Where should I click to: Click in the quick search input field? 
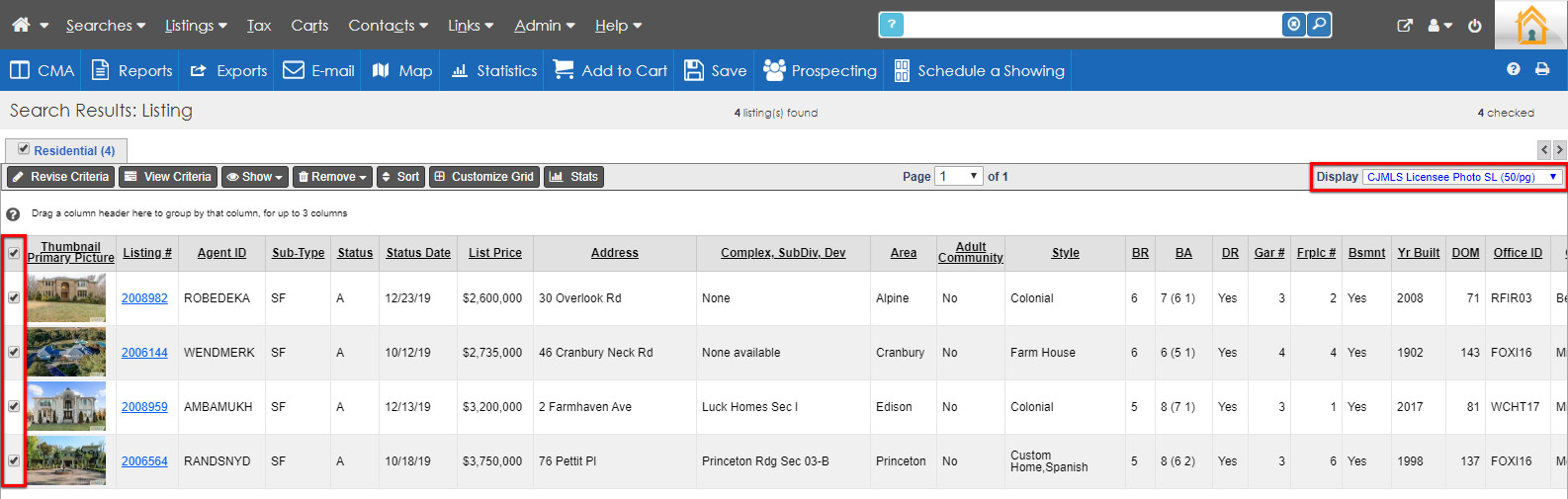point(1091,25)
